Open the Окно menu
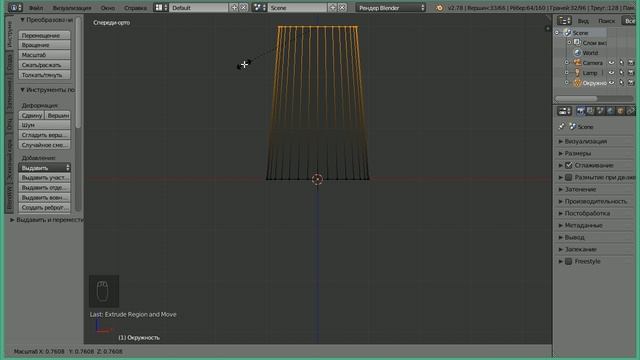640x360 pixels. point(107,8)
